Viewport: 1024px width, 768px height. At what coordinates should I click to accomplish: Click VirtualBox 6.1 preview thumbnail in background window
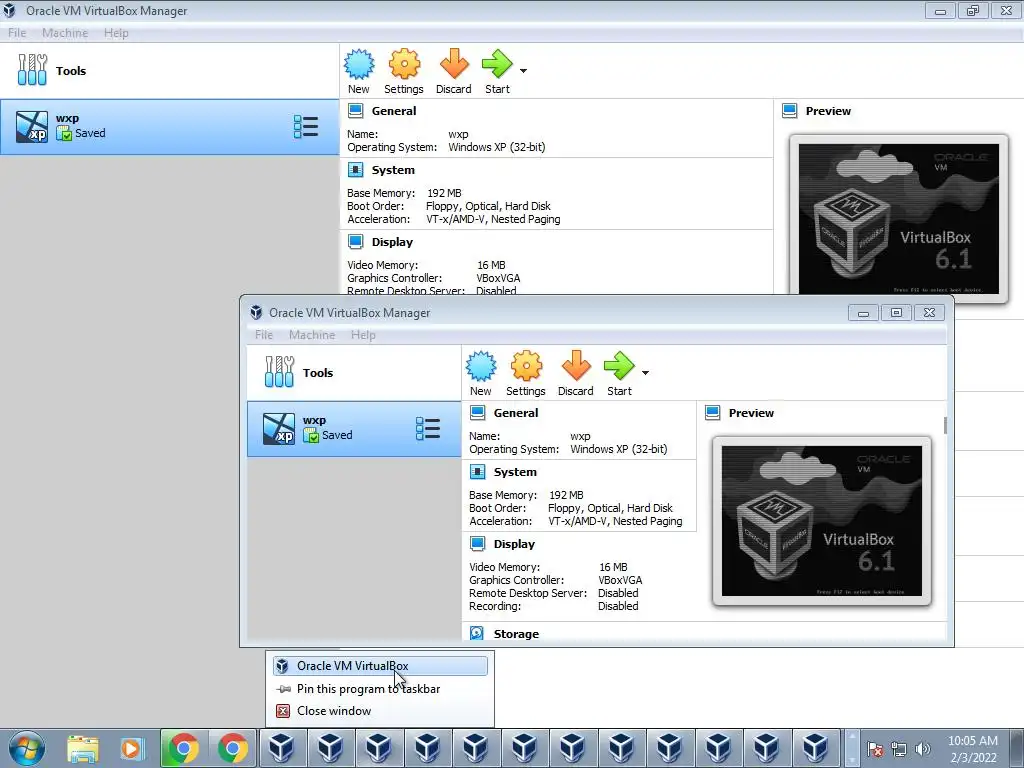899,219
